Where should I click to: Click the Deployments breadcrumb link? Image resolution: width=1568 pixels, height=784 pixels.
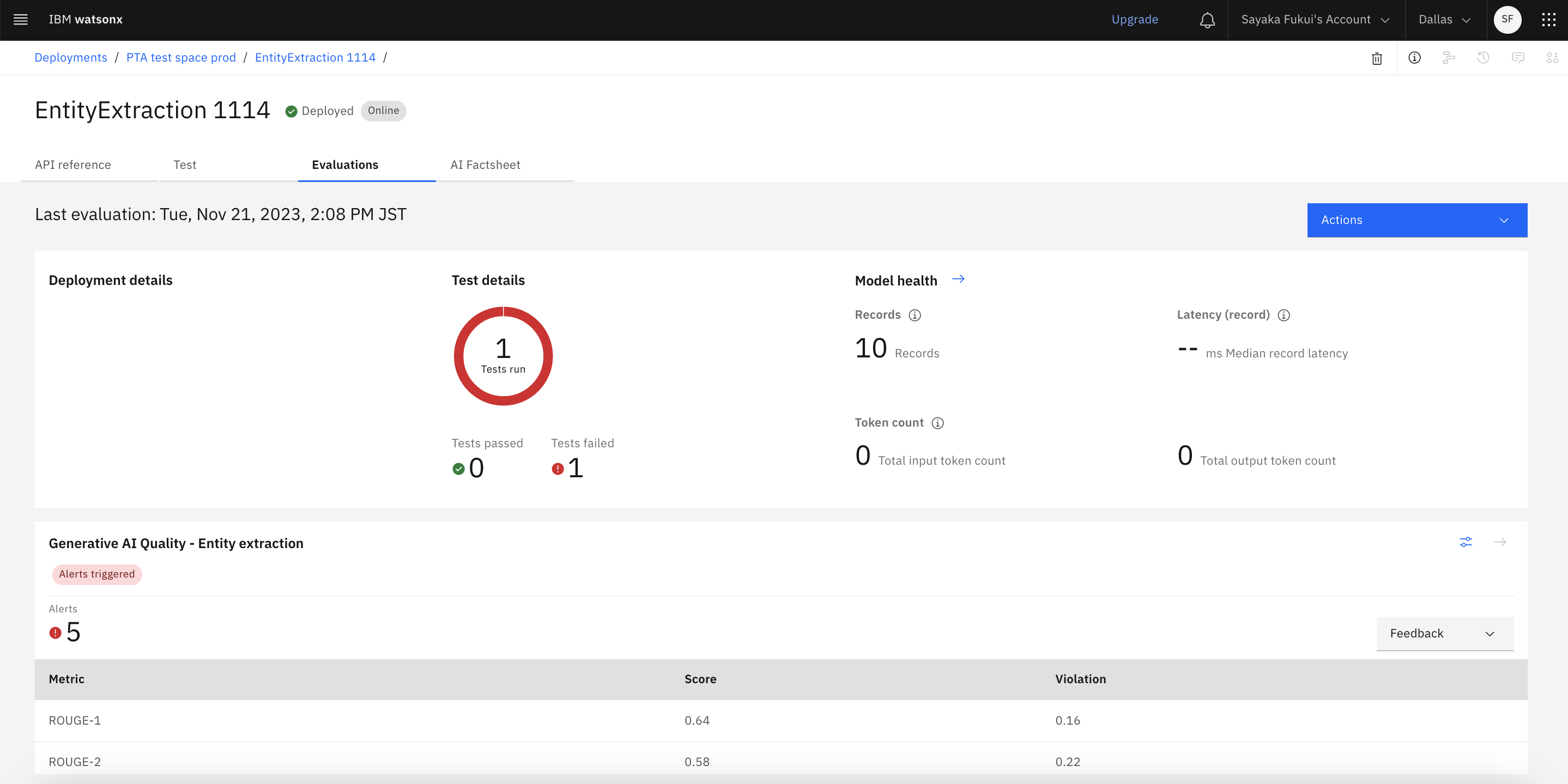[x=71, y=57]
